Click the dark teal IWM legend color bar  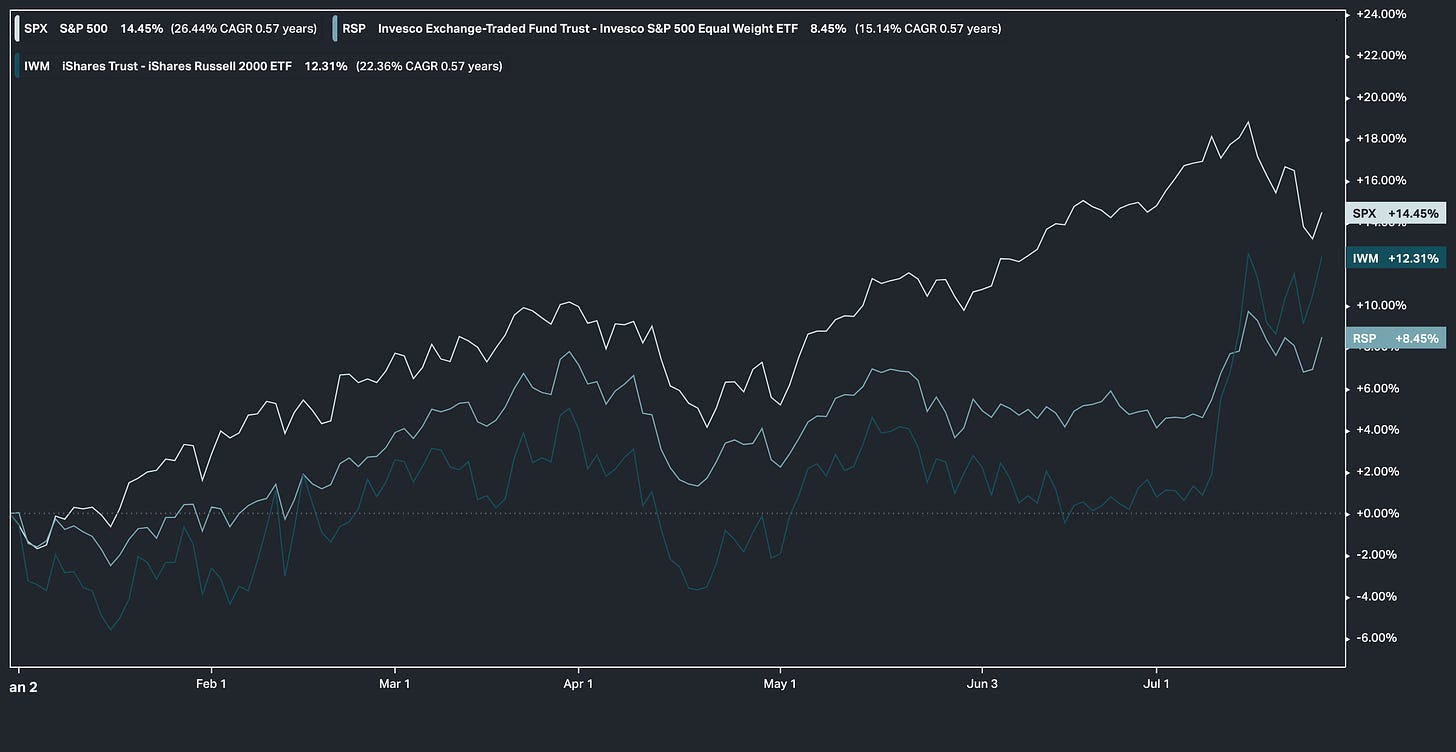(x=17, y=66)
